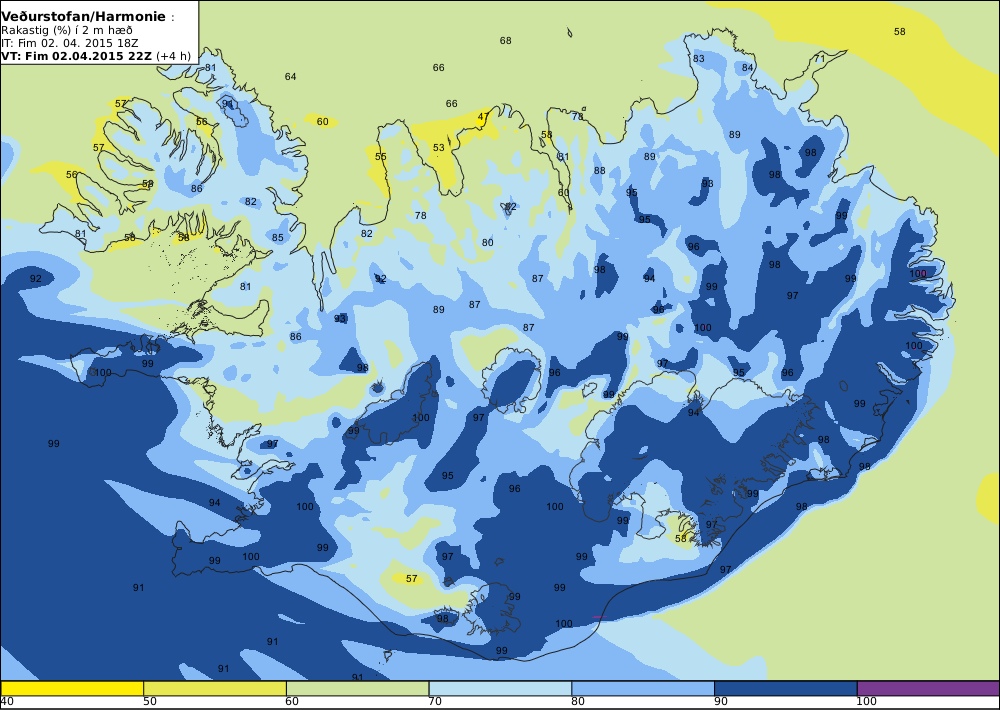The image size is (1000, 710).
Task: Click the medium blue 80–90 legend band
Action: [643, 688]
